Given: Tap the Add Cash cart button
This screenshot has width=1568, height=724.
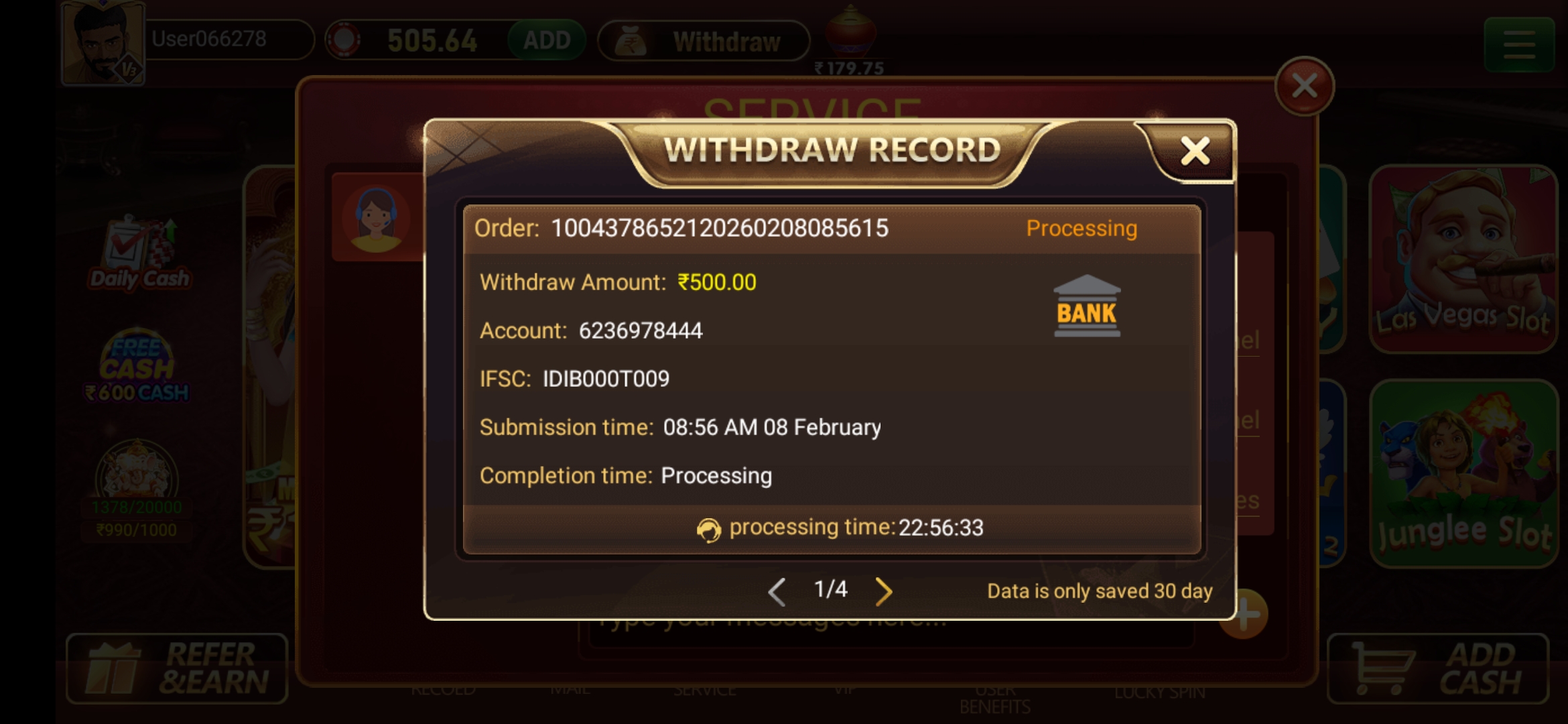Looking at the screenshot, I should [1437, 668].
